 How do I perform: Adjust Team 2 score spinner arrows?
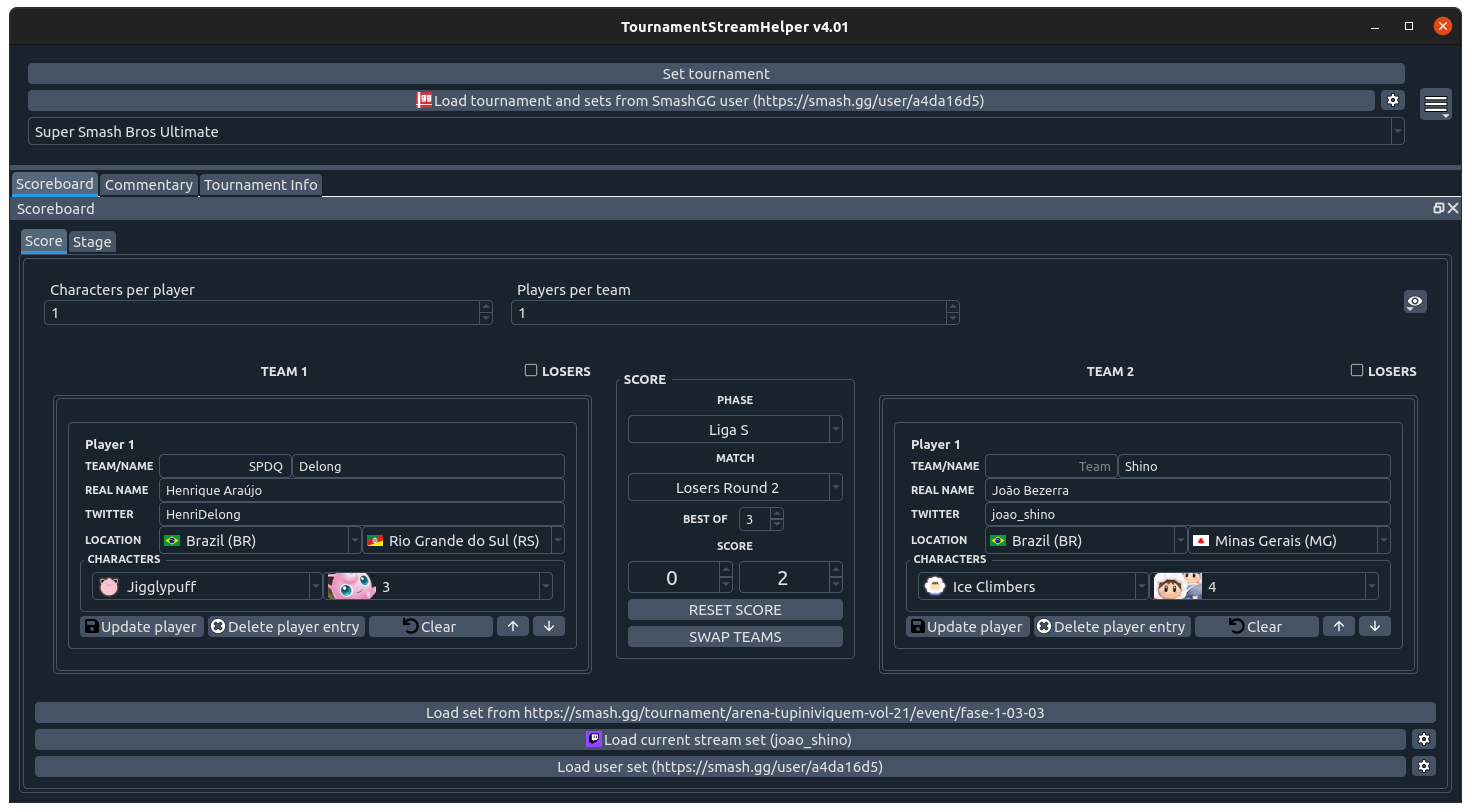click(836, 577)
